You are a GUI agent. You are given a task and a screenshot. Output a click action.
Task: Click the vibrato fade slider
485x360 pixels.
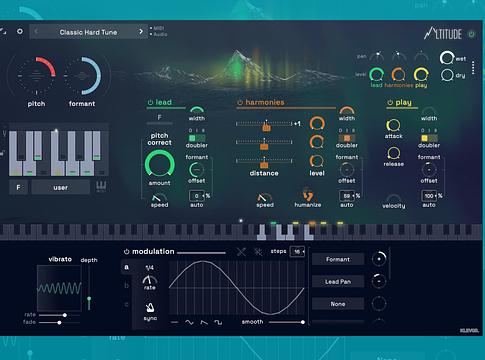tap(59, 322)
